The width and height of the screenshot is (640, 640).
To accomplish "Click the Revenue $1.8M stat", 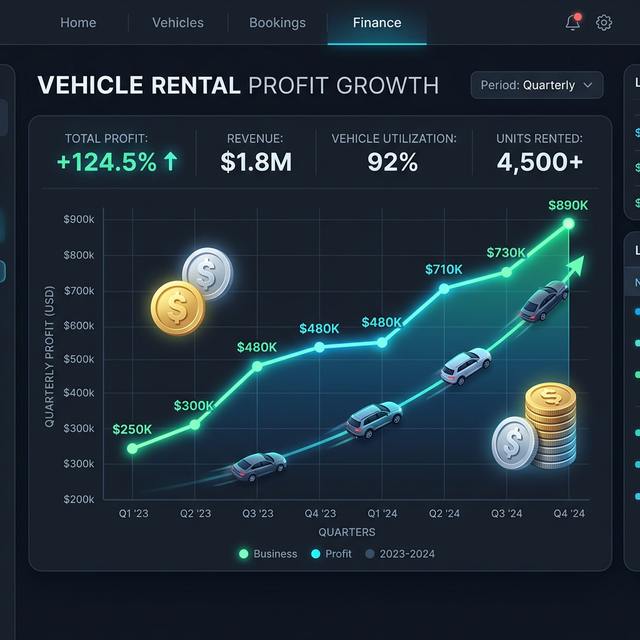I will coord(256,152).
